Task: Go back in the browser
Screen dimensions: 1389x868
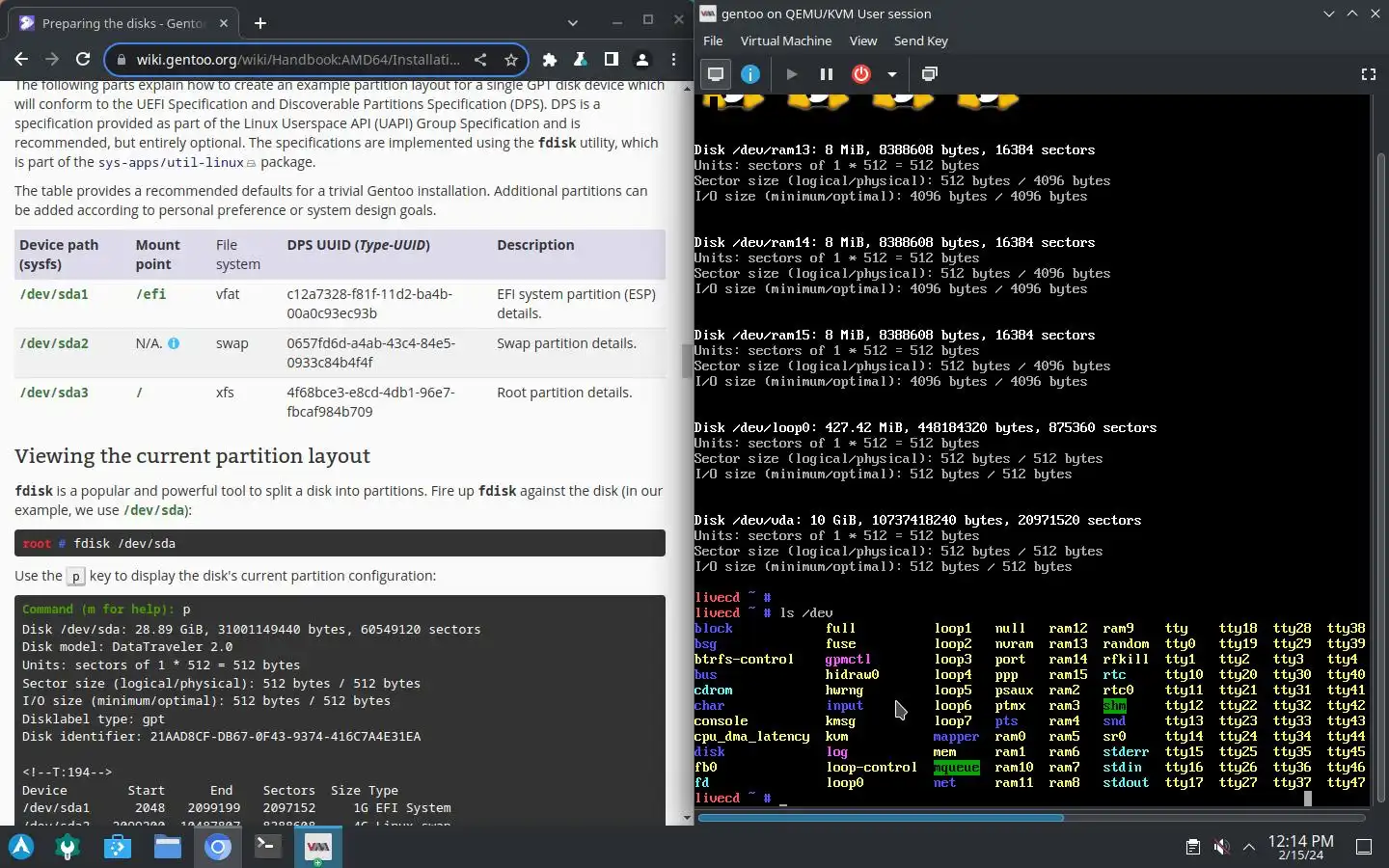Action: (x=21, y=60)
